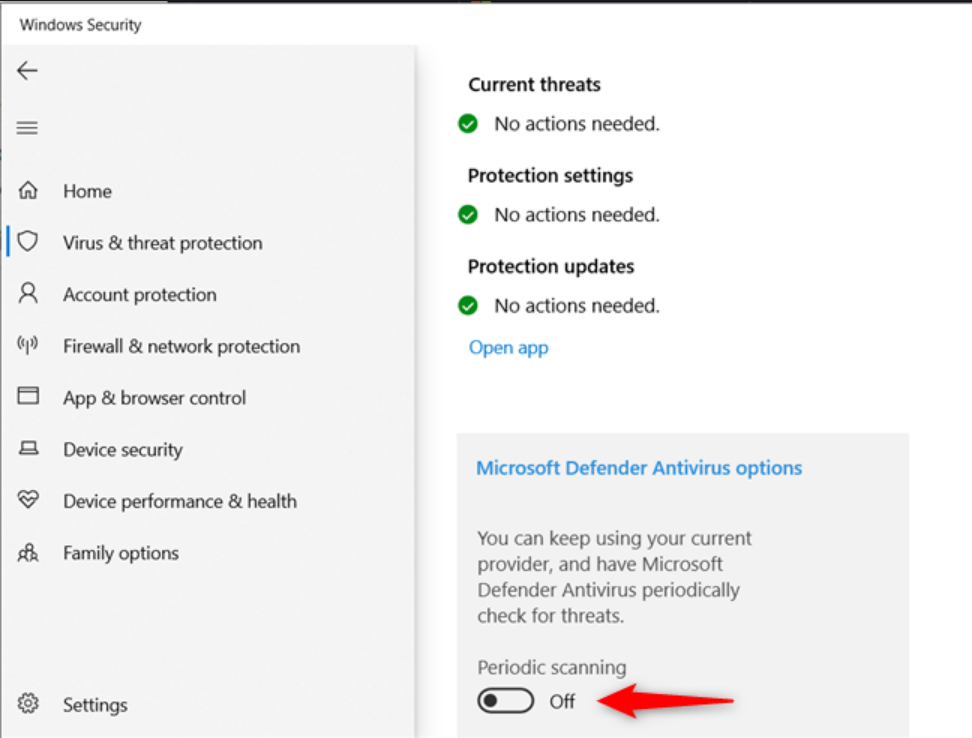The height and width of the screenshot is (738, 972).
Task: Click the Current threats green checkmark
Action: [x=467, y=124]
